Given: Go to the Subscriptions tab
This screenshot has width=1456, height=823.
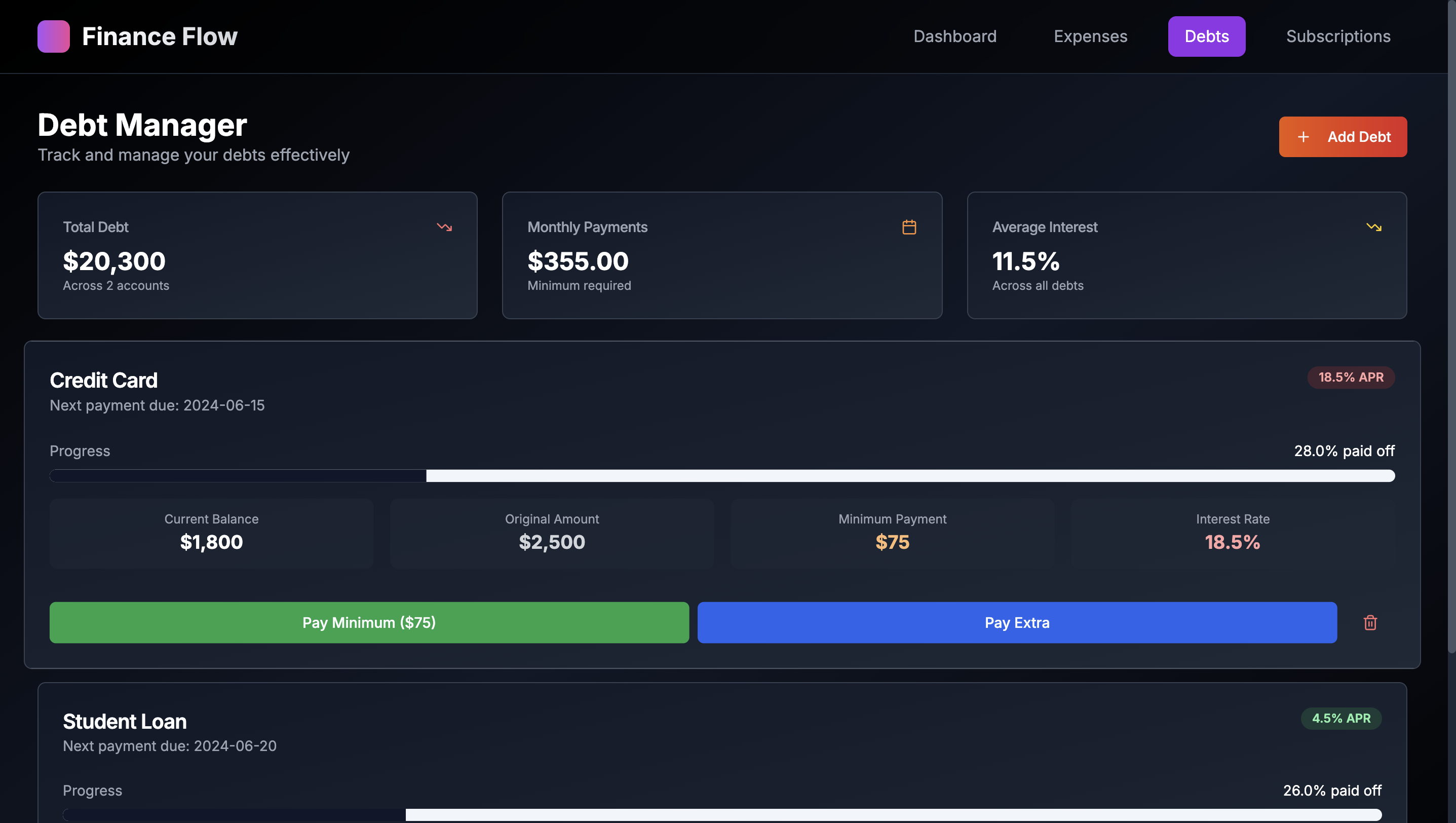Looking at the screenshot, I should [x=1338, y=36].
